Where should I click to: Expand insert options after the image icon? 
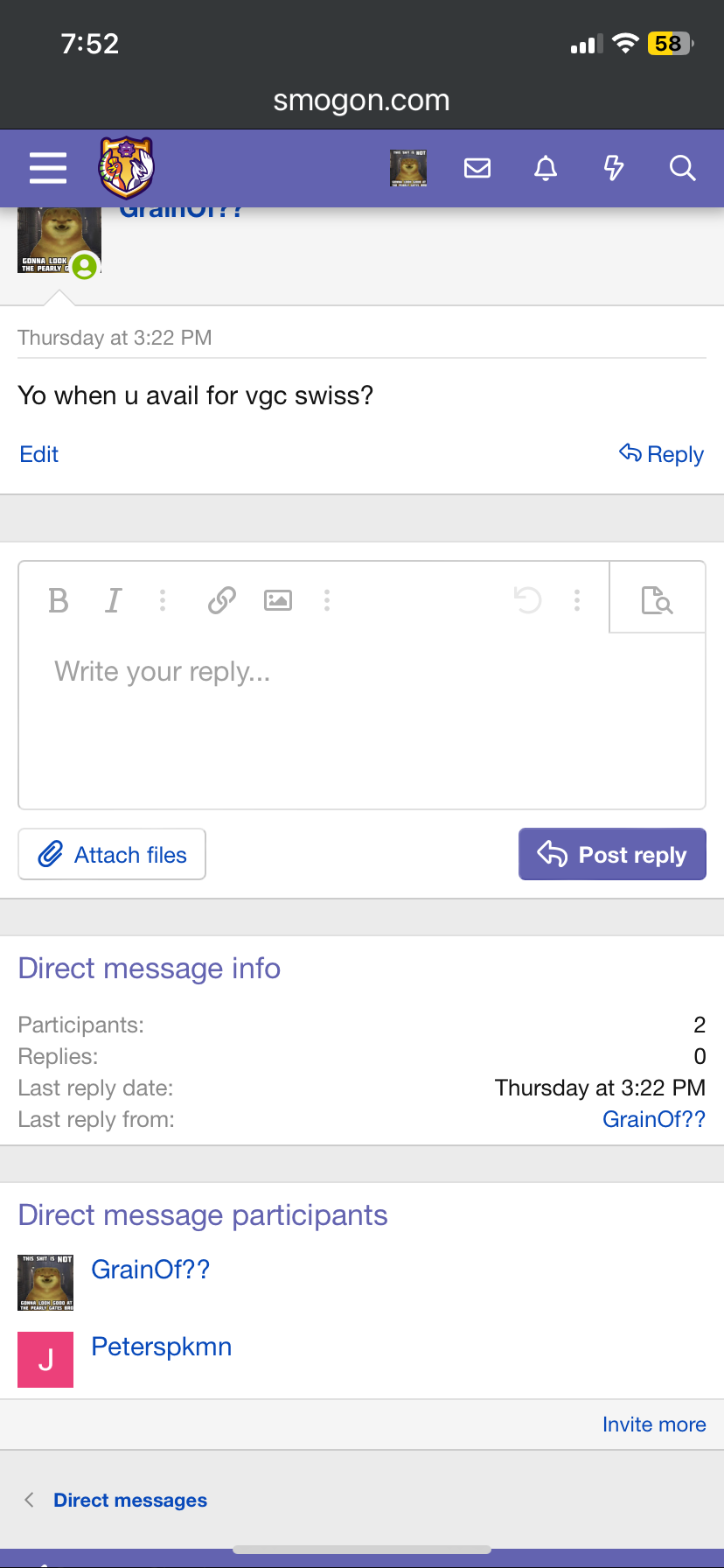(x=327, y=600)
